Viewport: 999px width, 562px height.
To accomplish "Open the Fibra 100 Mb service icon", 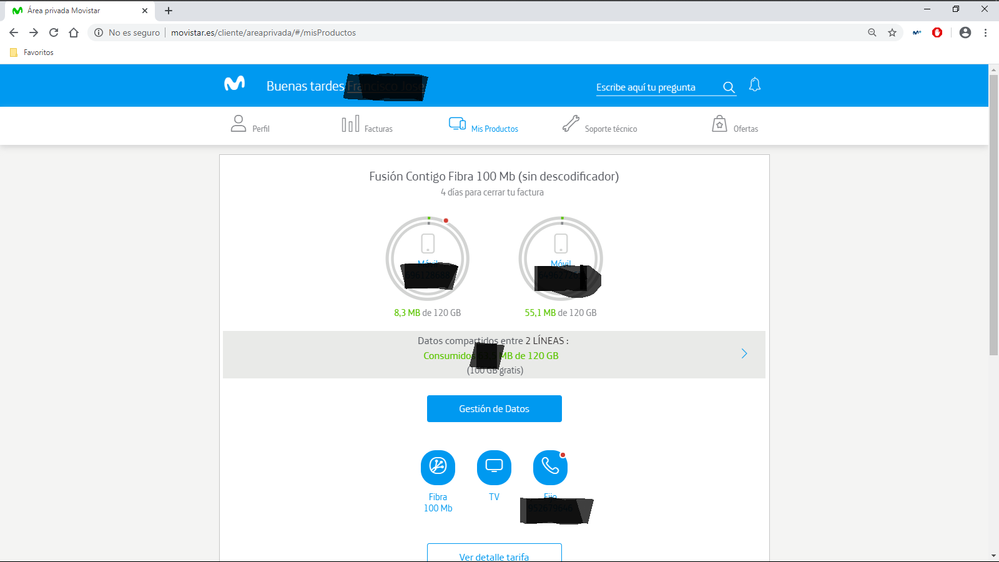I will coord(438,468).
